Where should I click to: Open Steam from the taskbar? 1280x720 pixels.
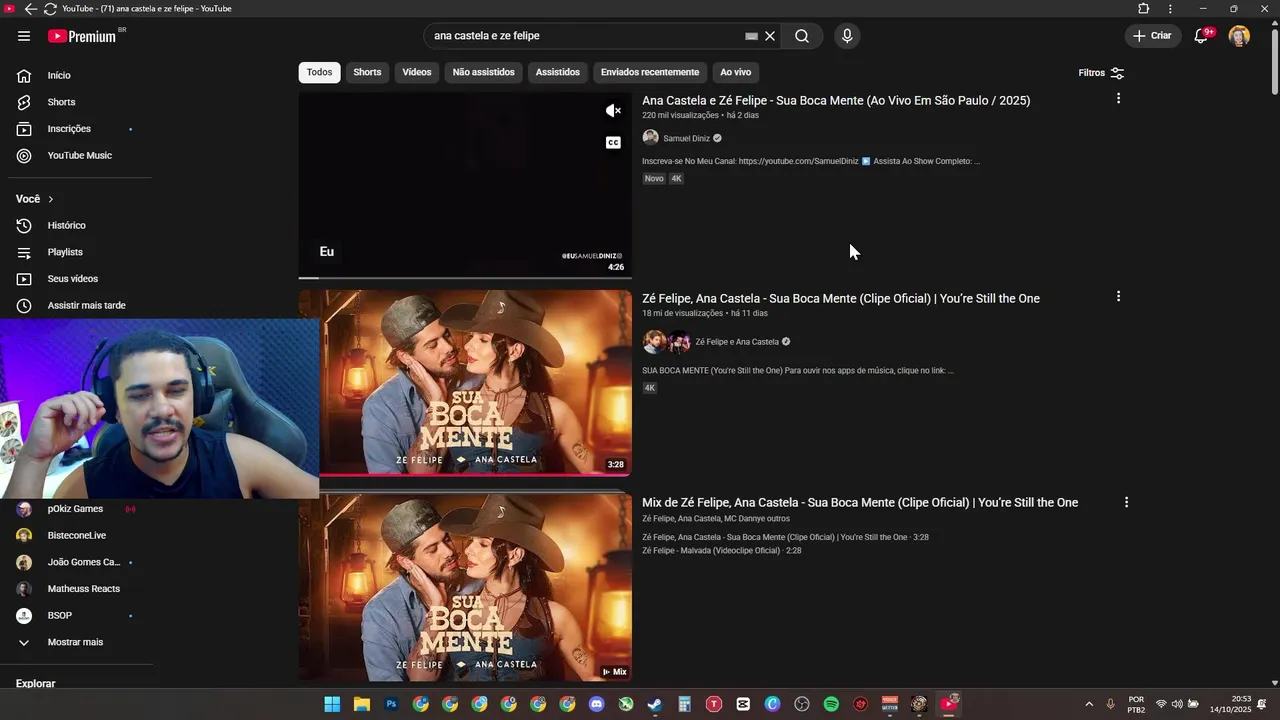tap(655, 704)
